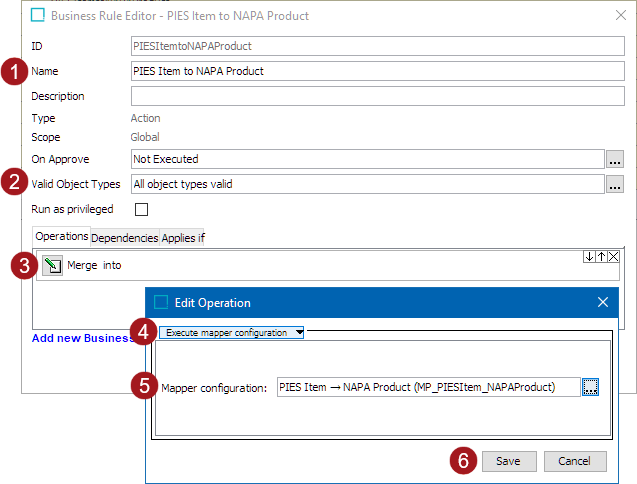Click the Business Rule Editor window icon
The width and height of the screenshot is (637, 484).
(x=38, y=15)
